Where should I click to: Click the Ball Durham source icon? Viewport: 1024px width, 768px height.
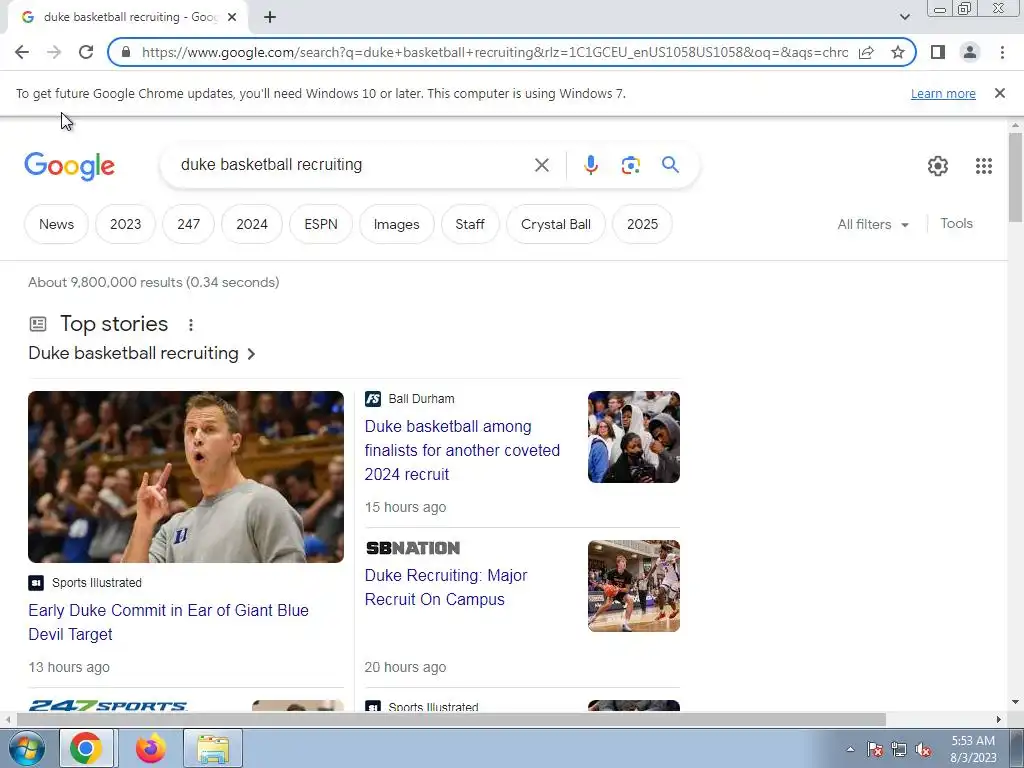tap(373, 398)
